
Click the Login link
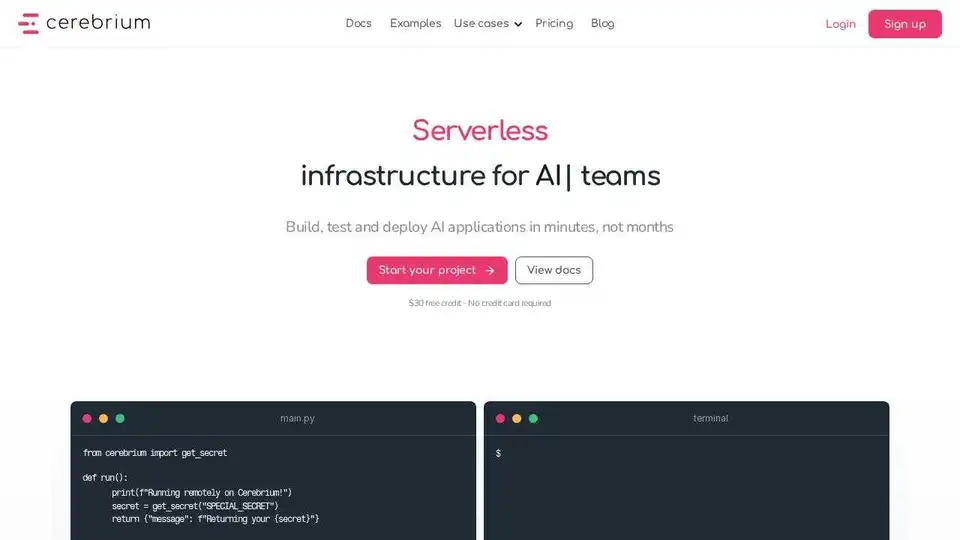click(x=840, y=24)
